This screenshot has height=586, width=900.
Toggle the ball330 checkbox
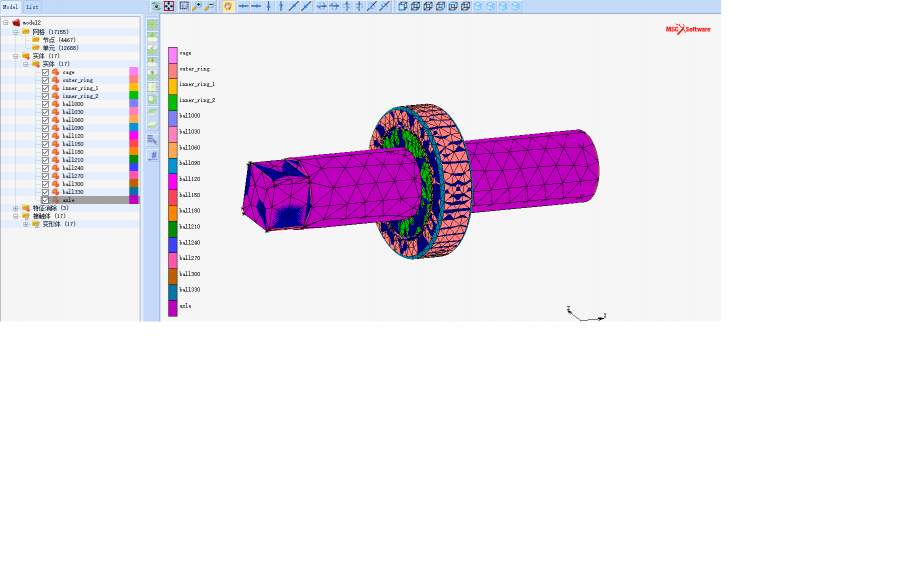45,192
